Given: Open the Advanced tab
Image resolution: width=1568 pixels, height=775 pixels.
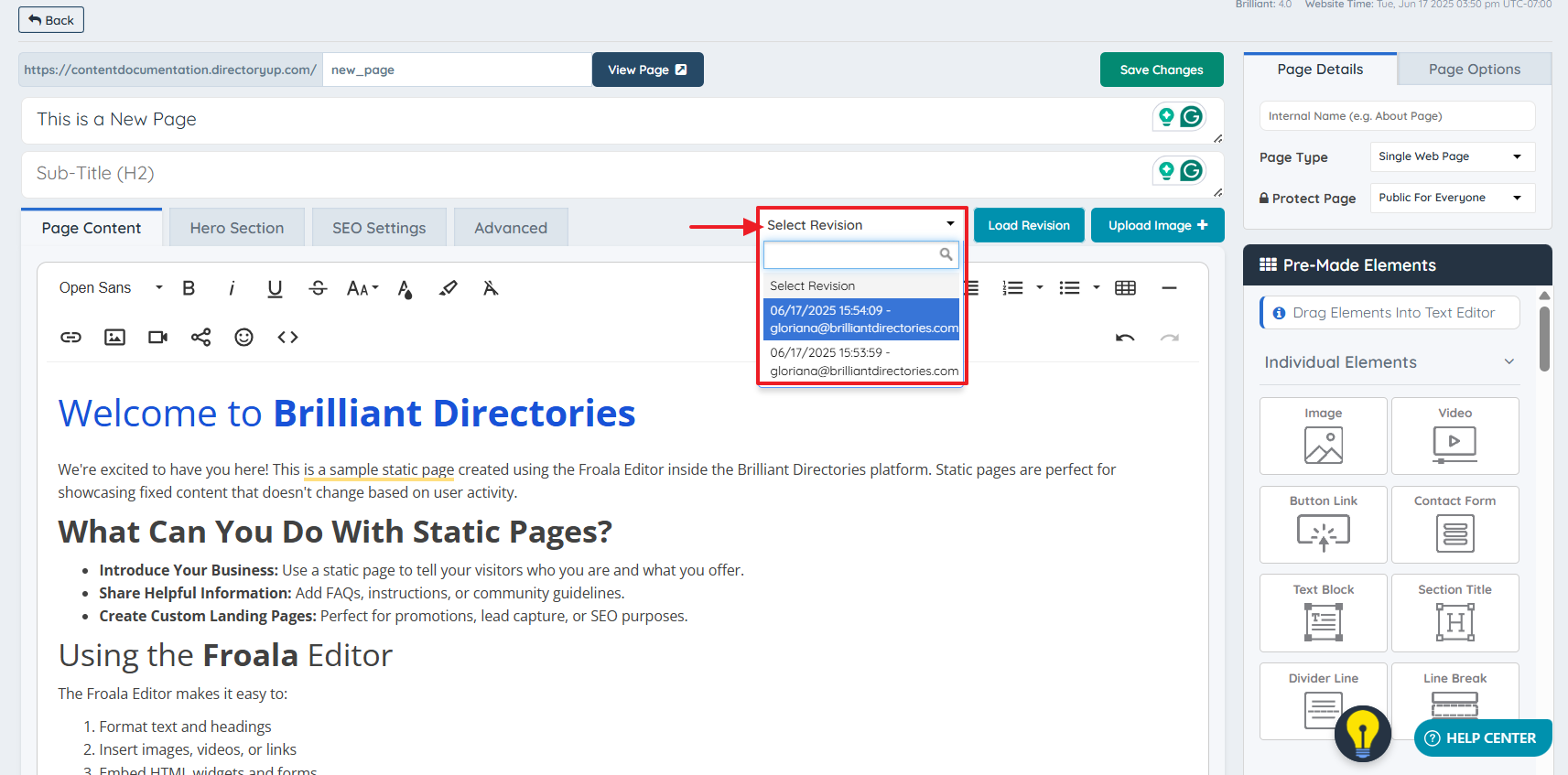Looking at the screenshot, I should click(511, 228).
